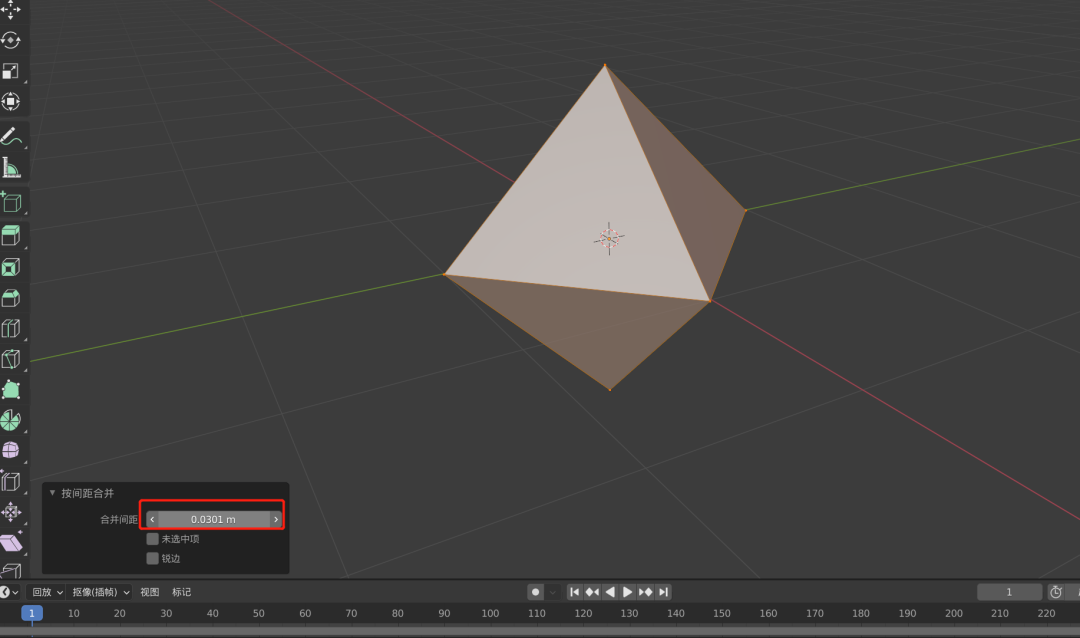Open the 回放 dropdown
1080x638 pixels.
(47, 592)
